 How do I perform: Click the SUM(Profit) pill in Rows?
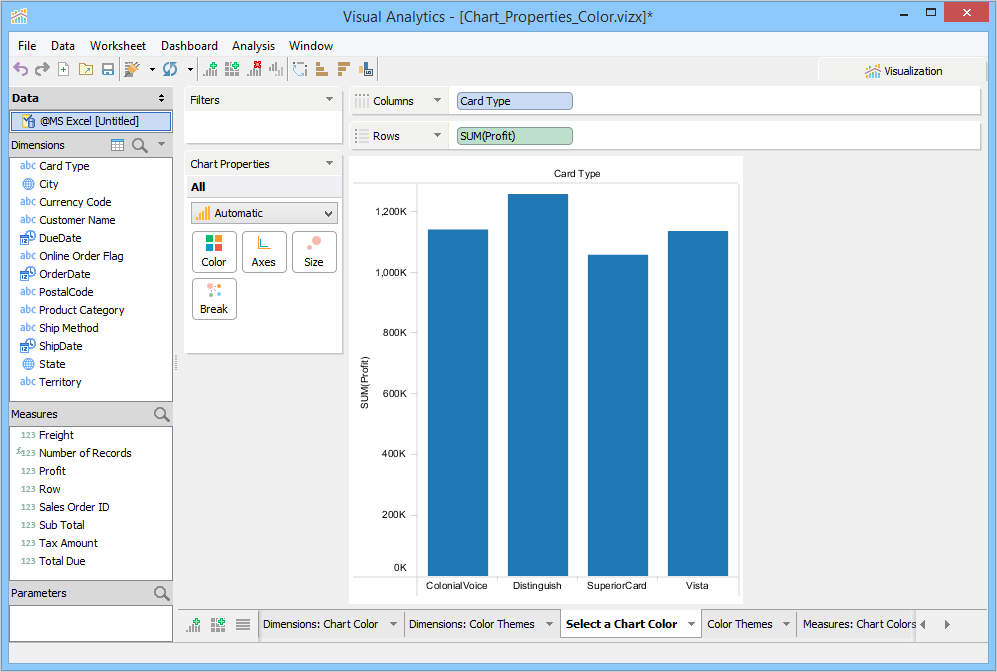515,136
